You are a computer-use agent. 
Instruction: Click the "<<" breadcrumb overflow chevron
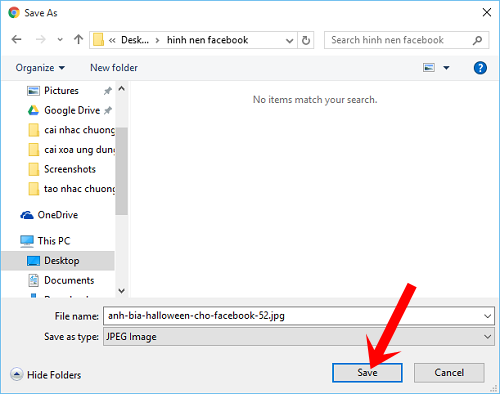112,40
